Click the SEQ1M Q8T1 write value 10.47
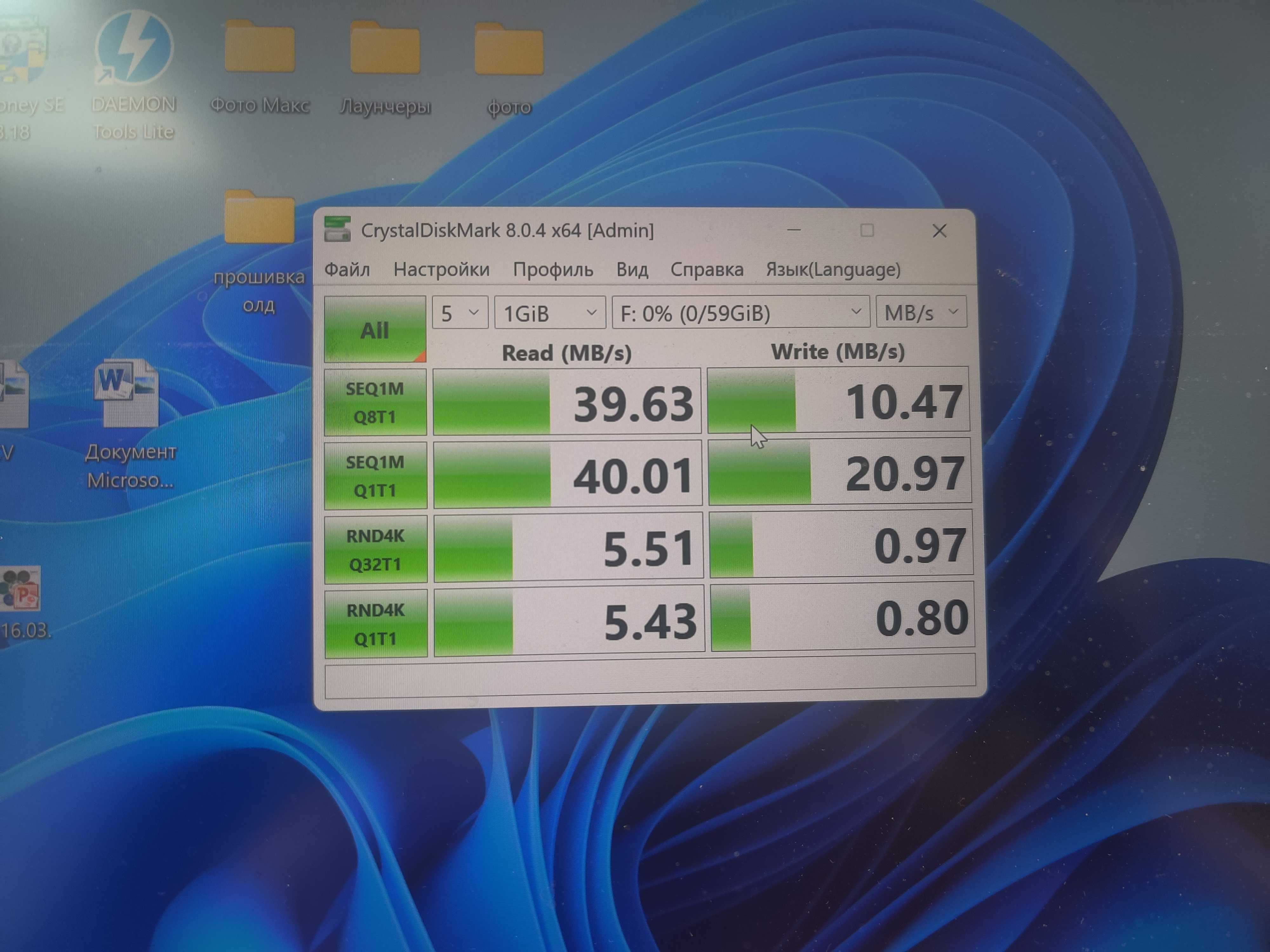This screenshot has width=1270, height=952. click(839, 400)
